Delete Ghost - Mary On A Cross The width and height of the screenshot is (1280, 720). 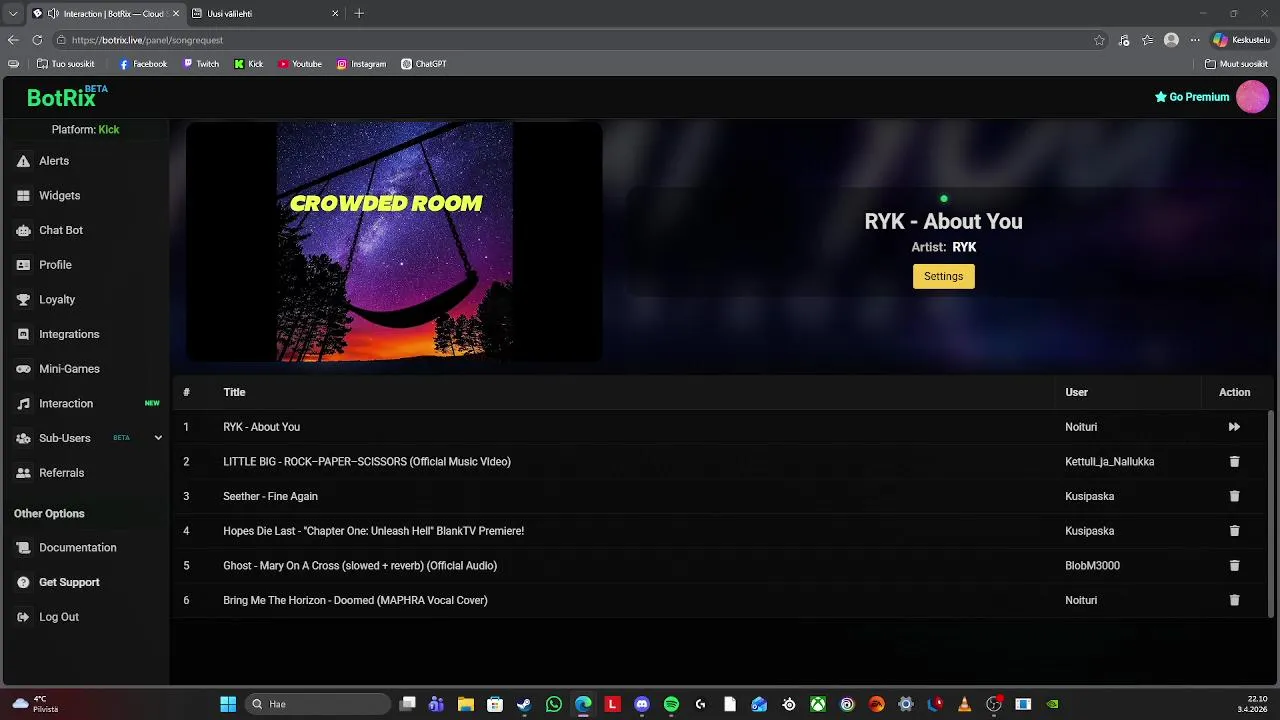pos(1234,566)
